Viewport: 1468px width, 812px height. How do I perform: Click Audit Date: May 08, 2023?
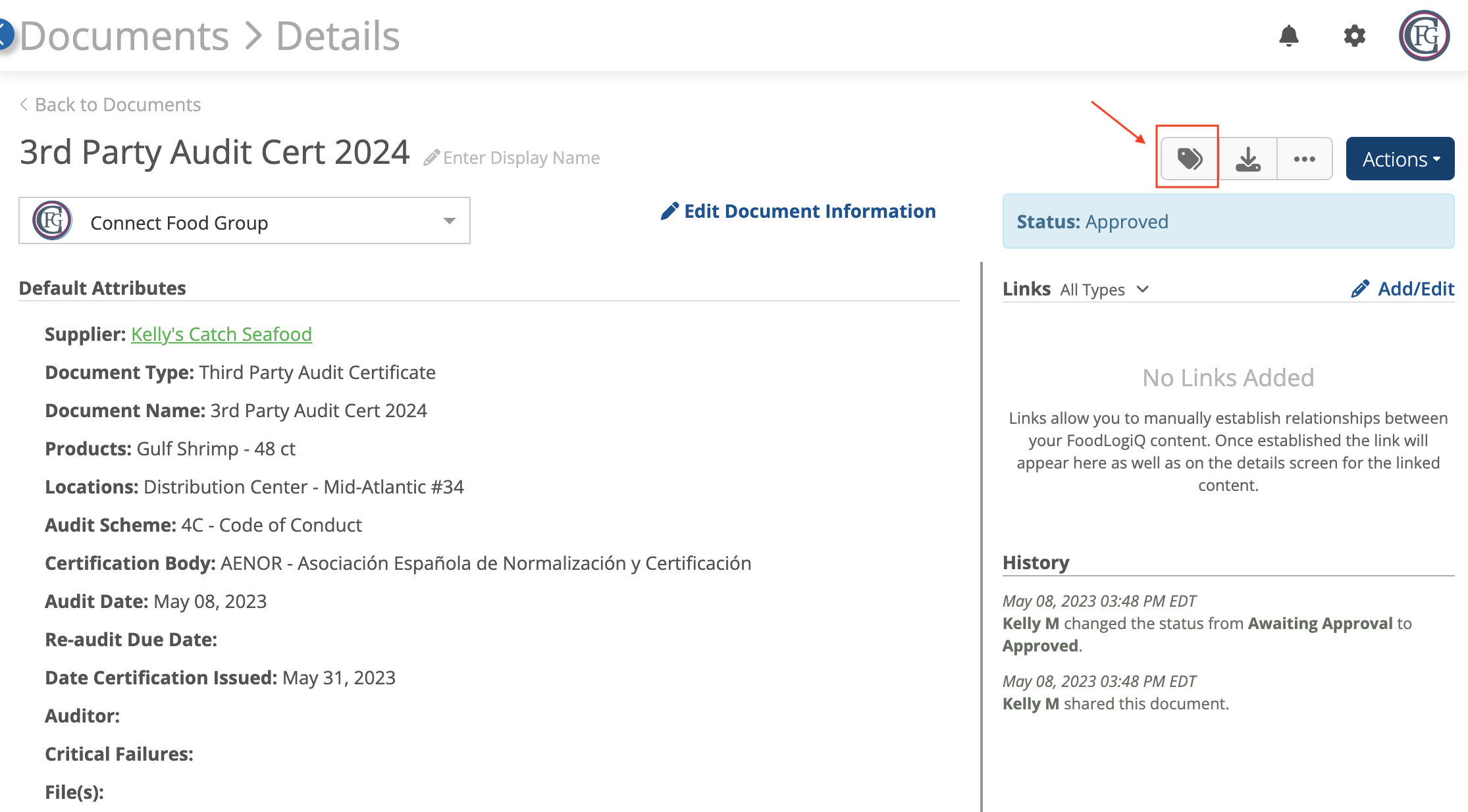[x=155, y=601]
